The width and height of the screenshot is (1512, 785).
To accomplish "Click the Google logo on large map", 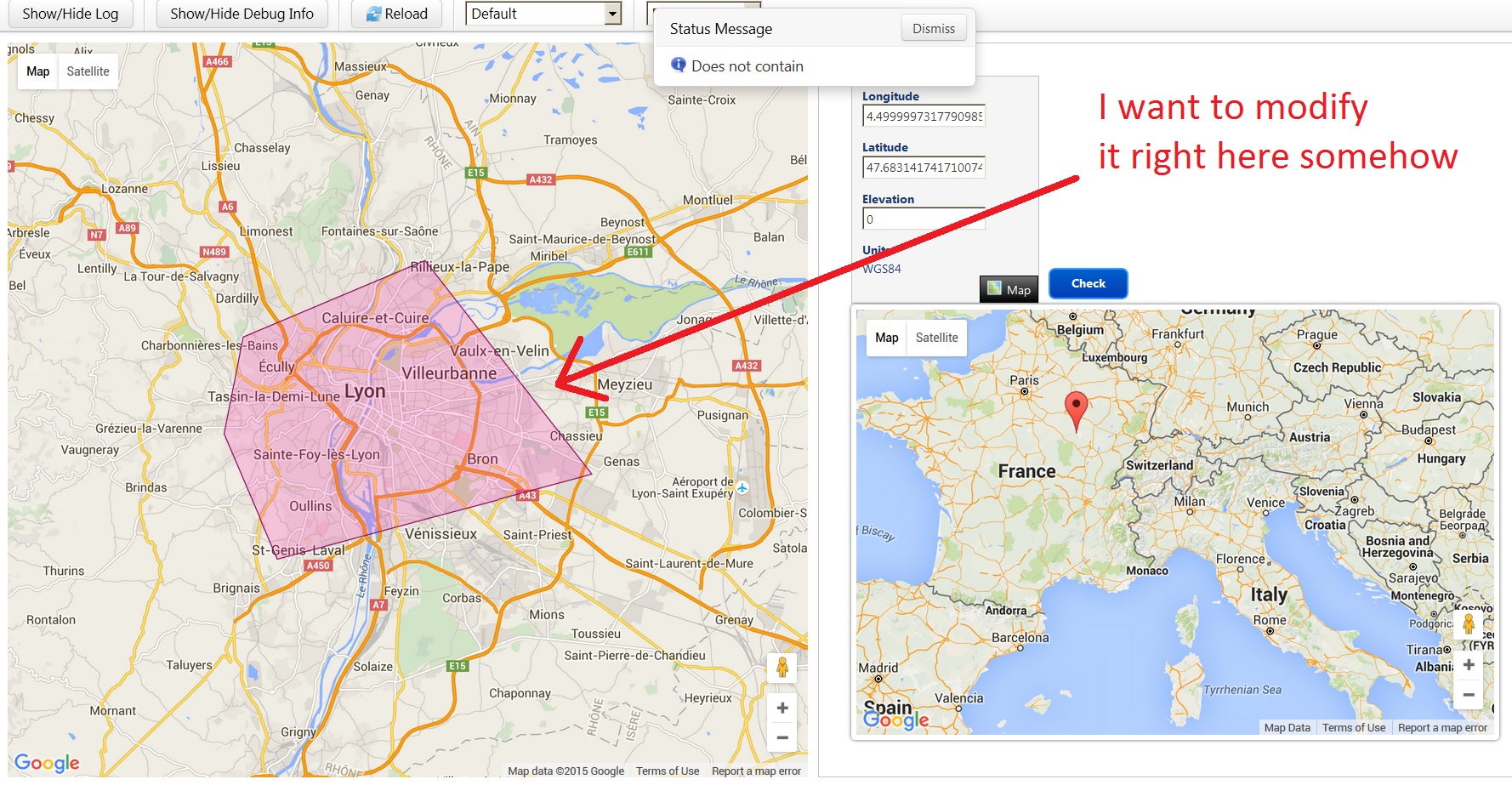I will click(47, 763).
